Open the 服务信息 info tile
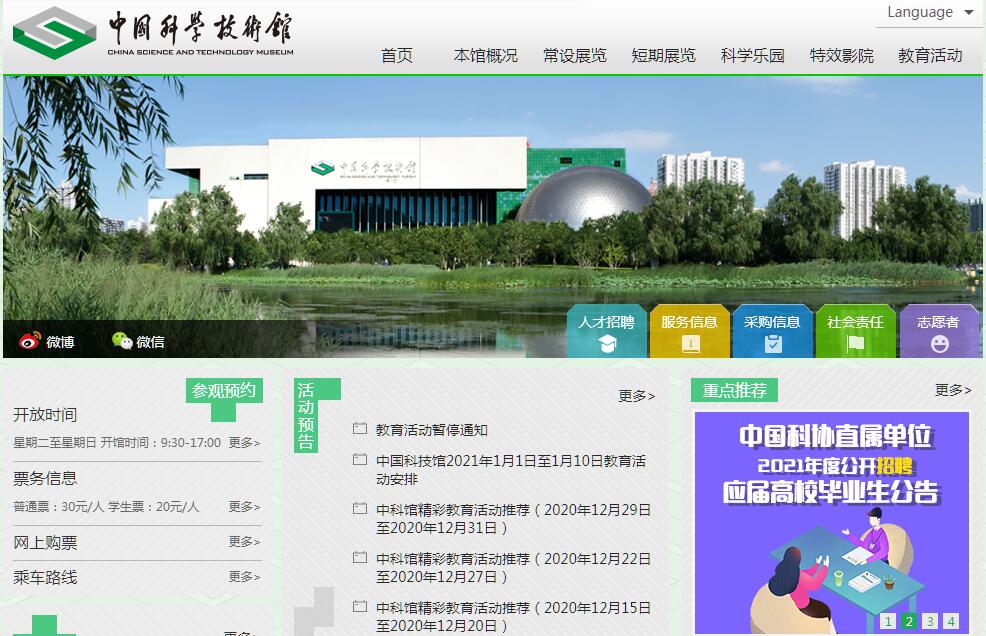This screenshot has width=986, height=636. pos(689,332)
